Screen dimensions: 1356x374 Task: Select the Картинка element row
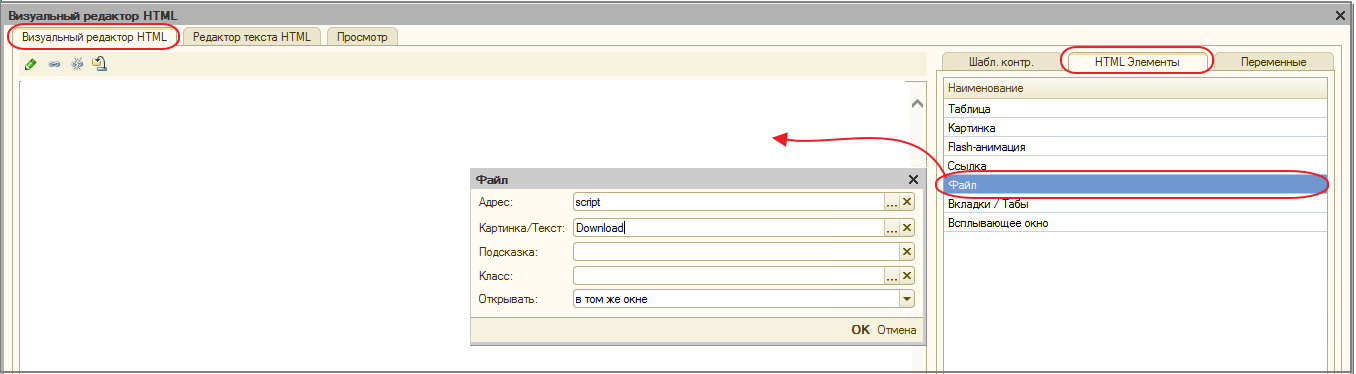[1135, 128]
